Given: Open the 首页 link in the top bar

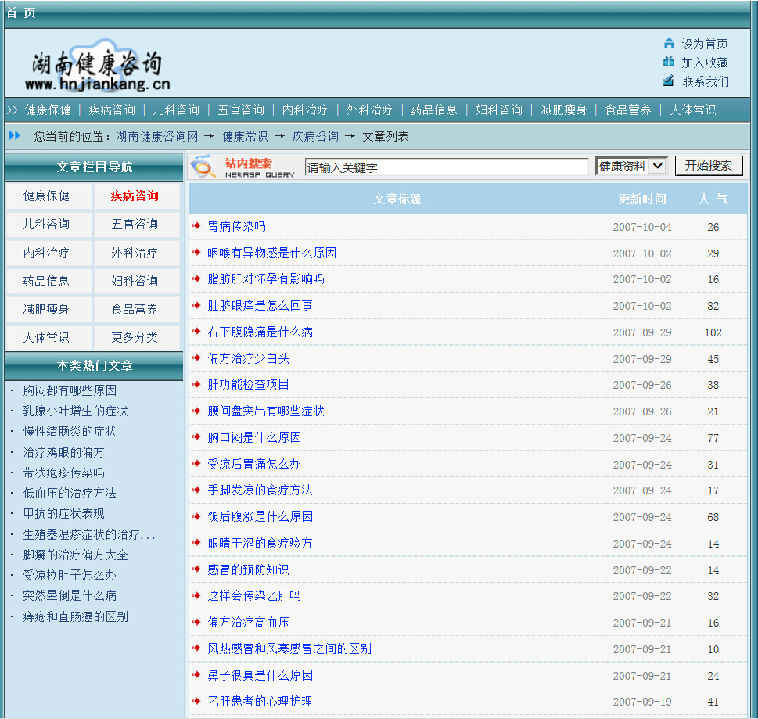Looking at the screenshot, I should pyautogui.click(x=21, y=13).
